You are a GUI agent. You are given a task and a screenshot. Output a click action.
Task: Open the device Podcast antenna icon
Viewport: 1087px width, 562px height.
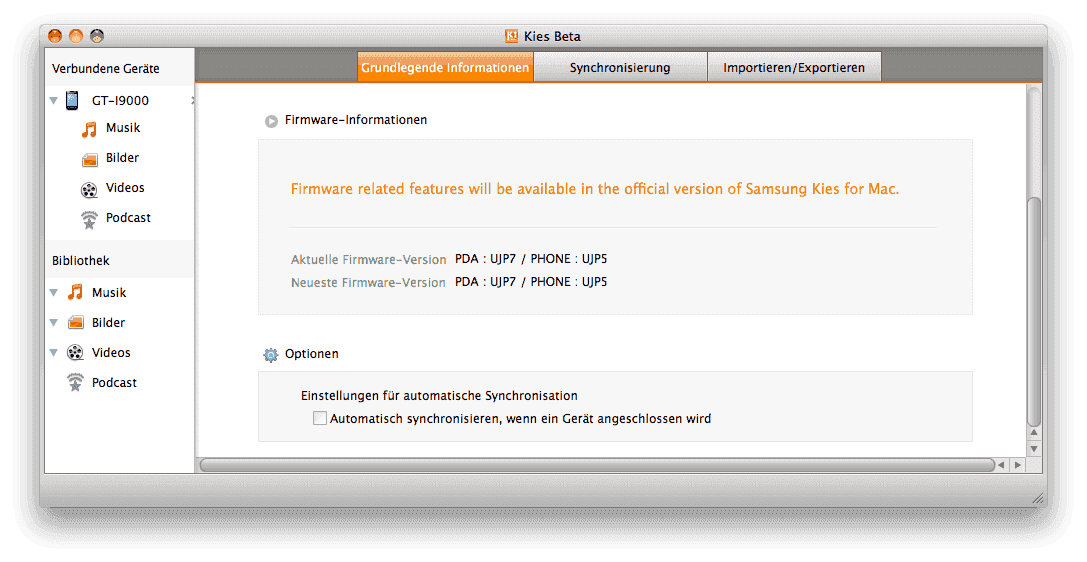click(89, 220)
